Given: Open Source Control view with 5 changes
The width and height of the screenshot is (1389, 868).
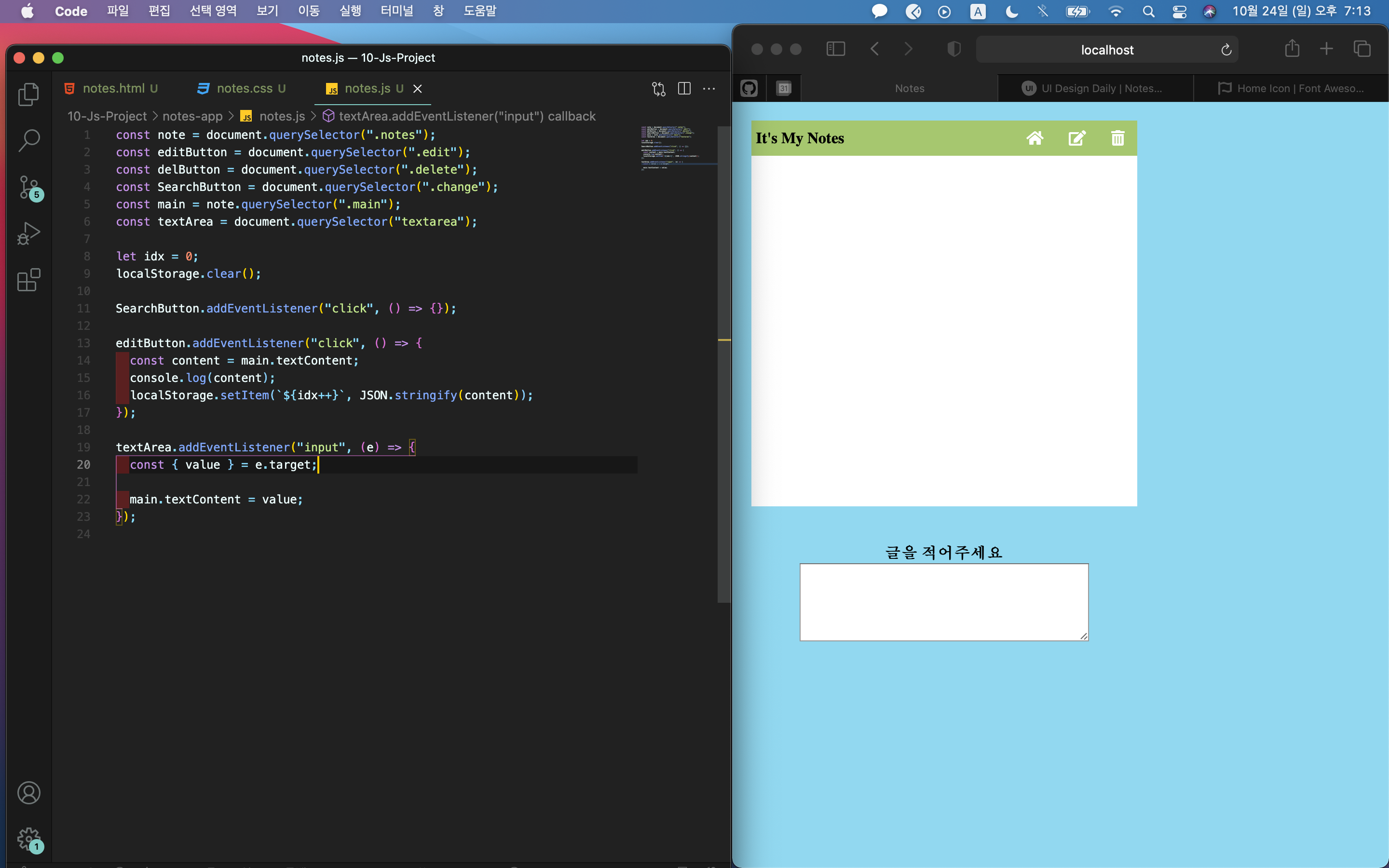Looking at the screenshot, I should point(28,187).
